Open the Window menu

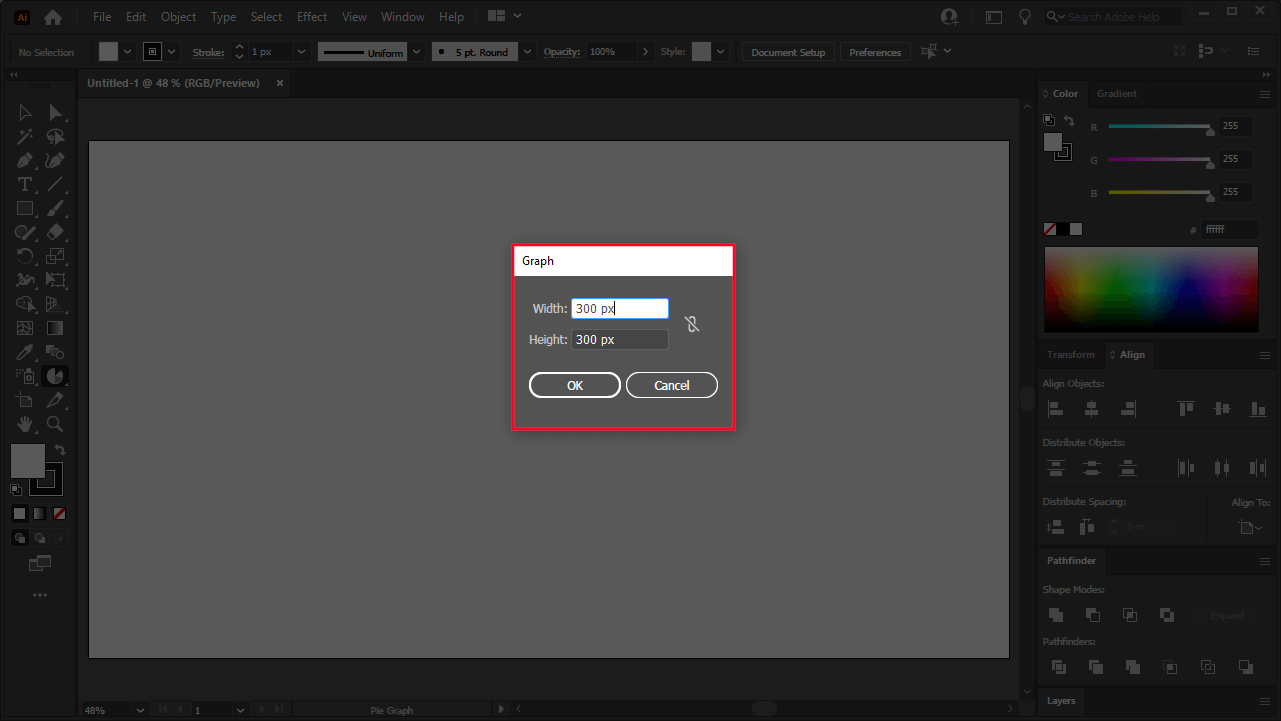(403, 16)
